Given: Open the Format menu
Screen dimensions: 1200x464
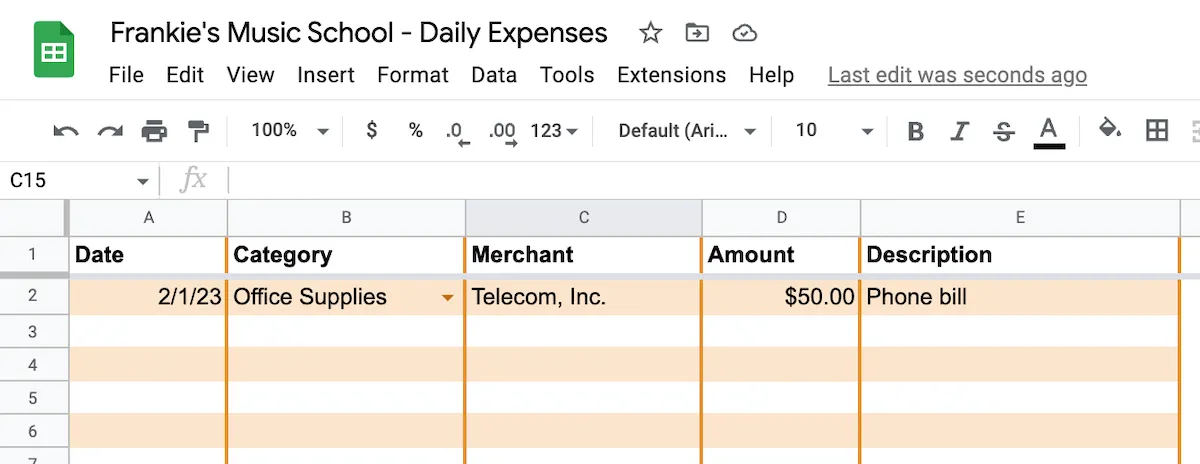Looking at the screenshot, I should tap(413, 75).
